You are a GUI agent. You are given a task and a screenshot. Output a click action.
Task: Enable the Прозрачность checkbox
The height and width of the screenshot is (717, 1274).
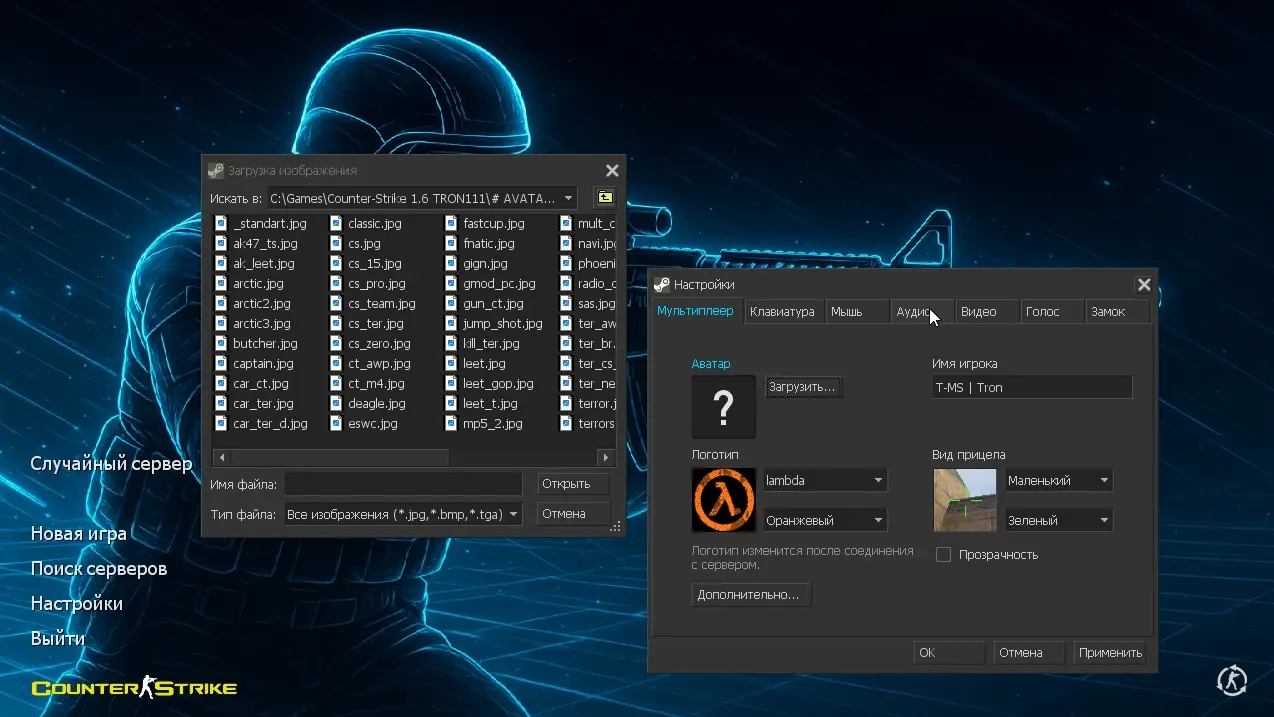coord(943,555)
